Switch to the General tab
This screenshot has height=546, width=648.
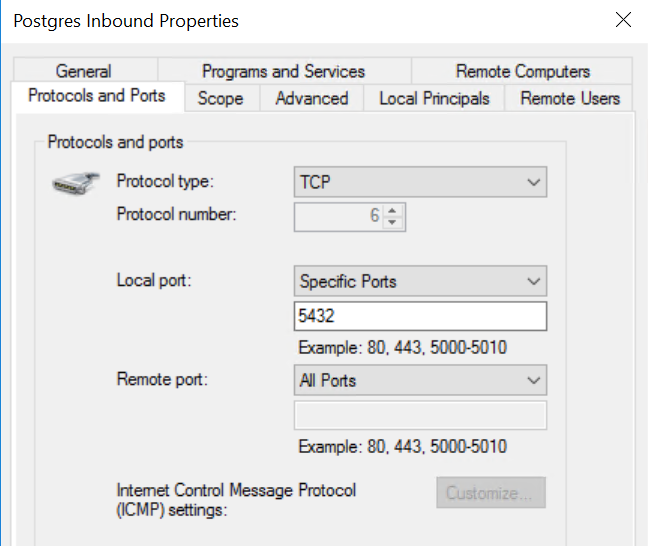[x=84, y=71]
